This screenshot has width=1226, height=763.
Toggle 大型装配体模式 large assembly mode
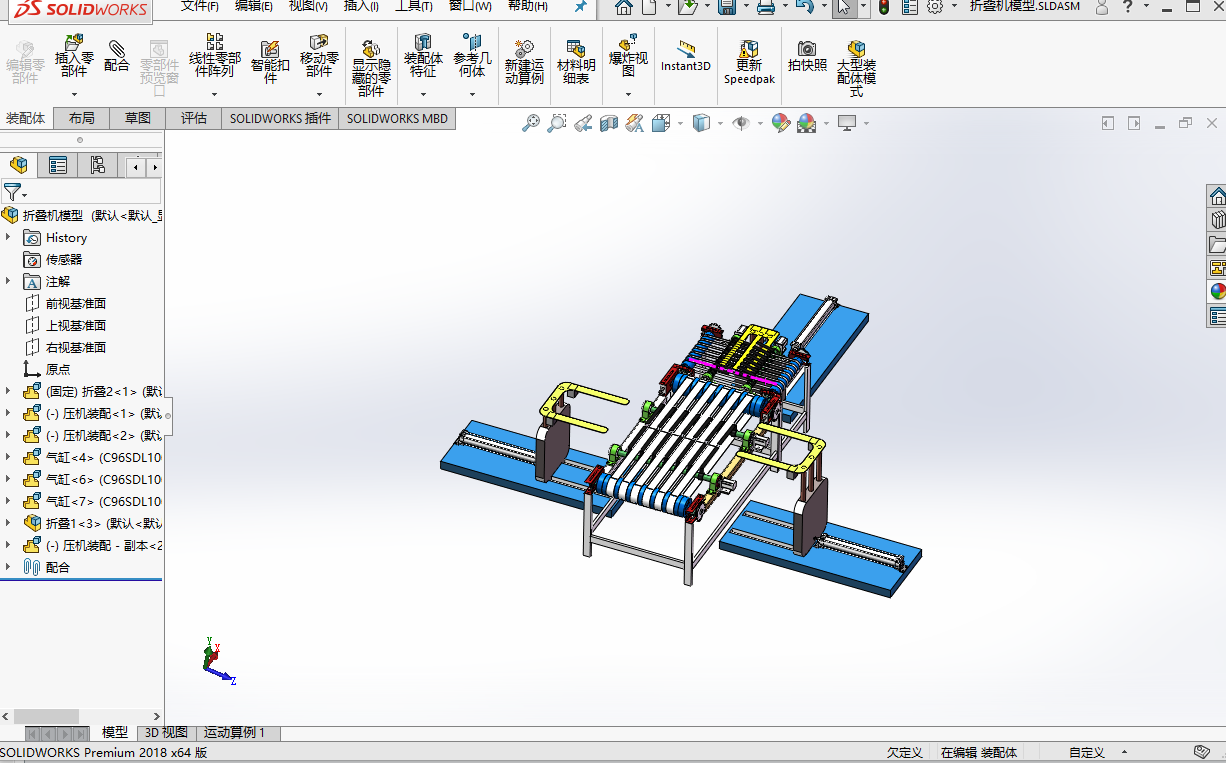856,68
